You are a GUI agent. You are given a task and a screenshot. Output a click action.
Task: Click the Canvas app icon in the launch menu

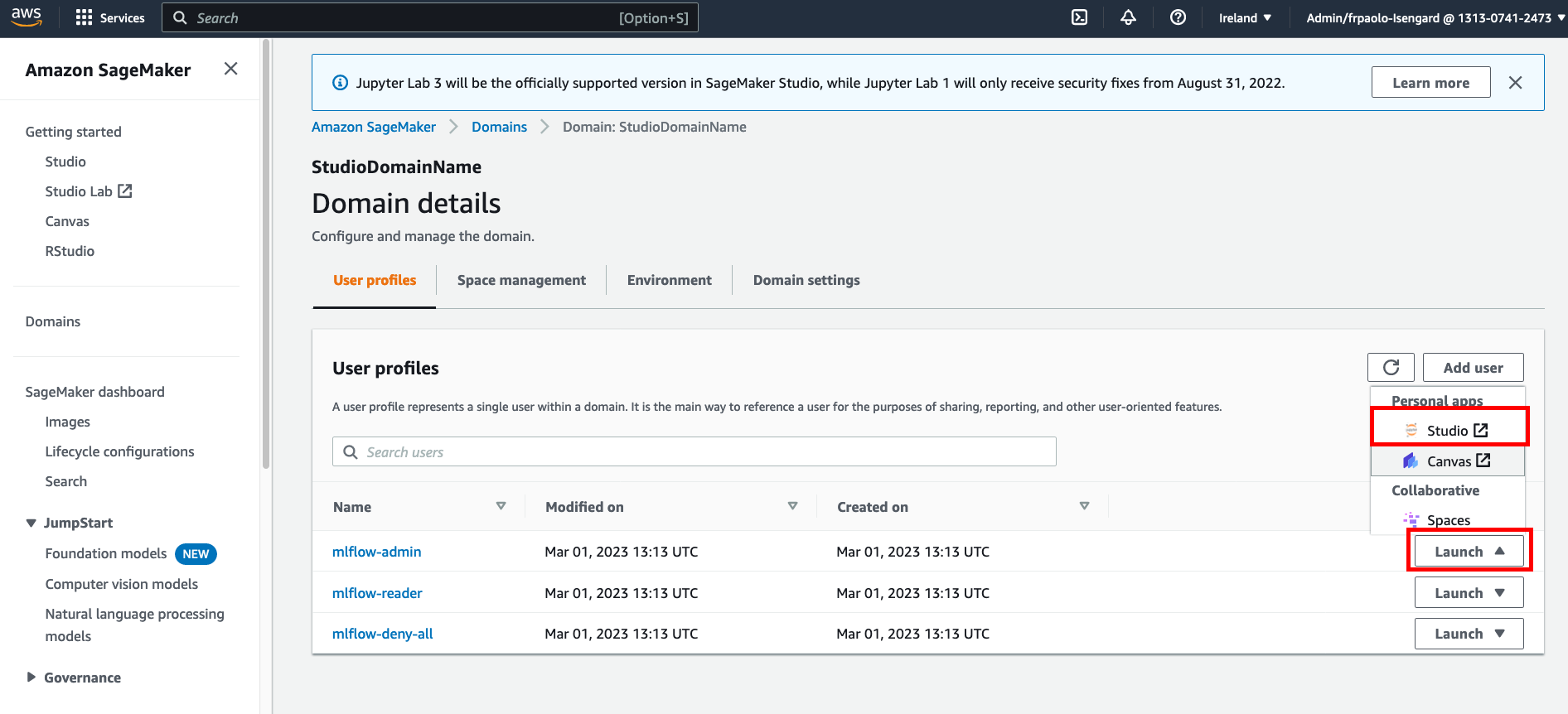tap(1411, 461)
